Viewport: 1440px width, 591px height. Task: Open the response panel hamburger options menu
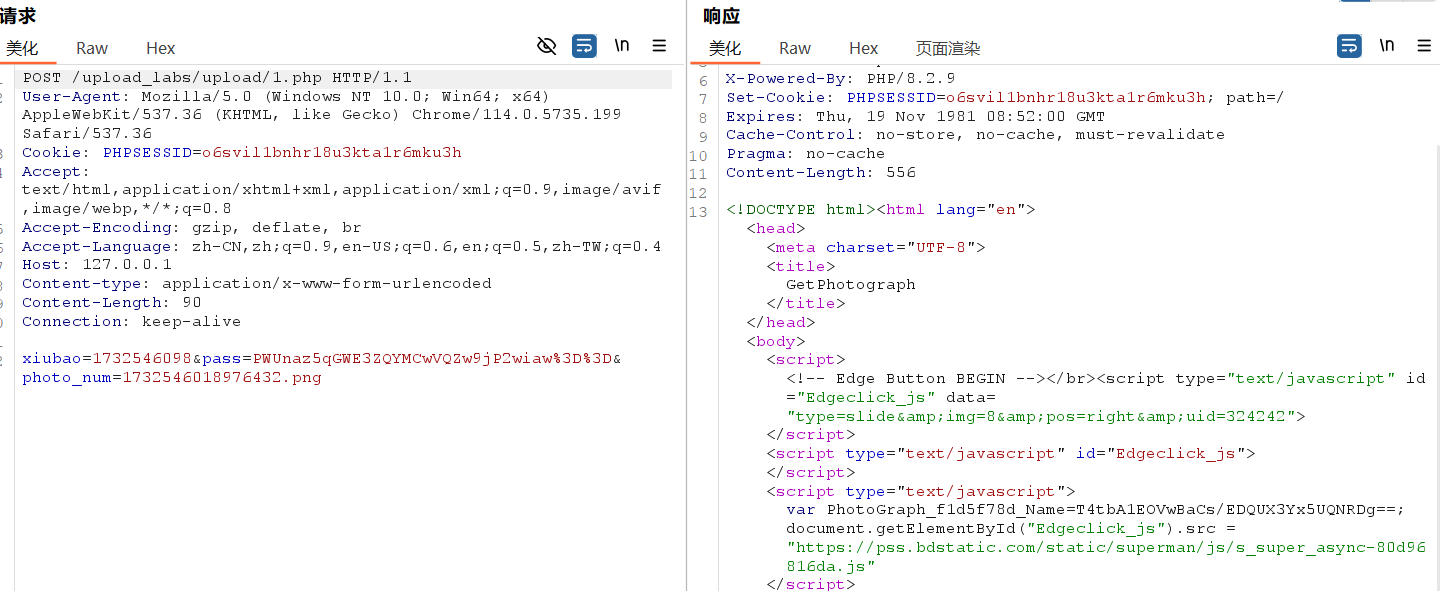(1424, 46)
